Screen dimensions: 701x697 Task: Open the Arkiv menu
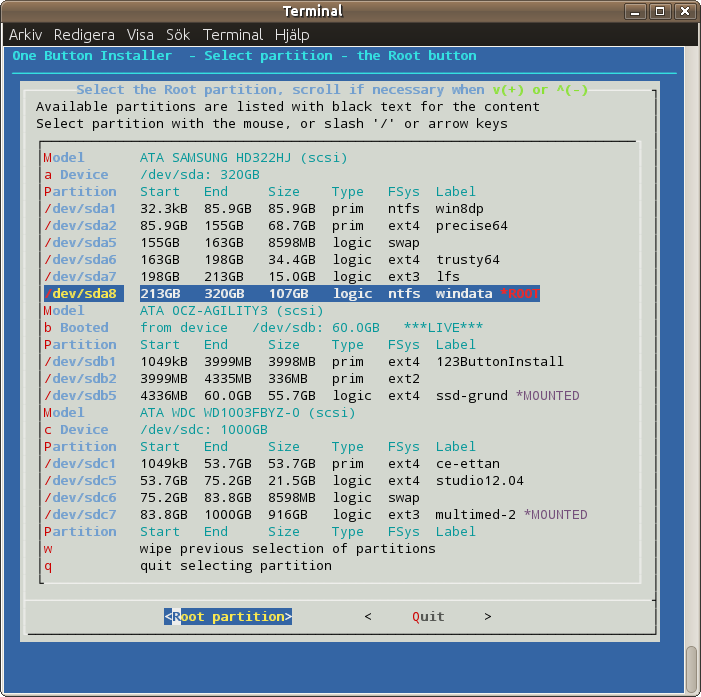coord(25,34)
